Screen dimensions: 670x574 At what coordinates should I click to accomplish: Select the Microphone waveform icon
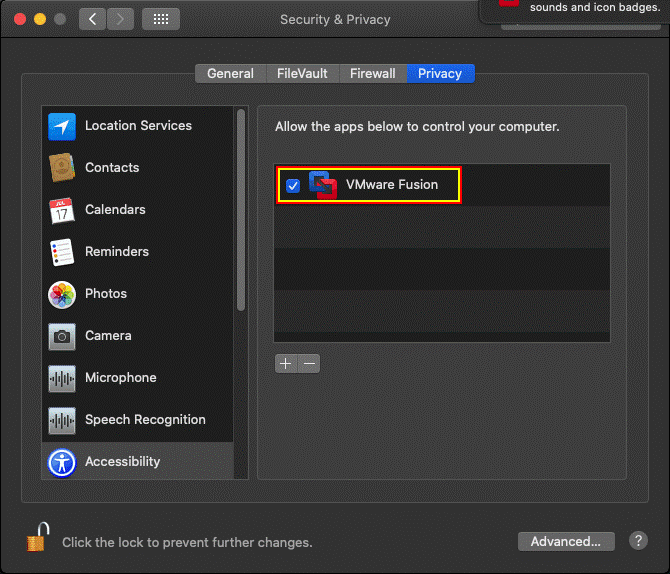coord(62,378)
